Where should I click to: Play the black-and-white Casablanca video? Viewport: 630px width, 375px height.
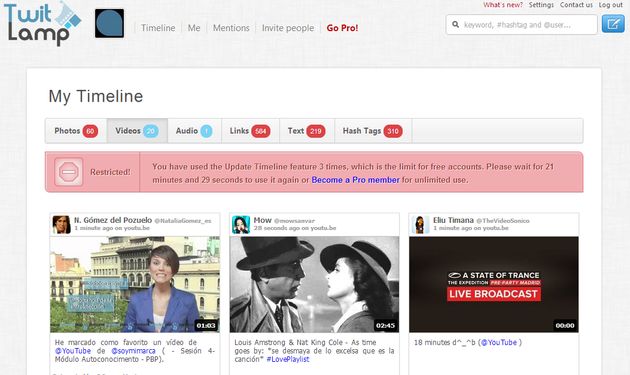click(314, 284)
